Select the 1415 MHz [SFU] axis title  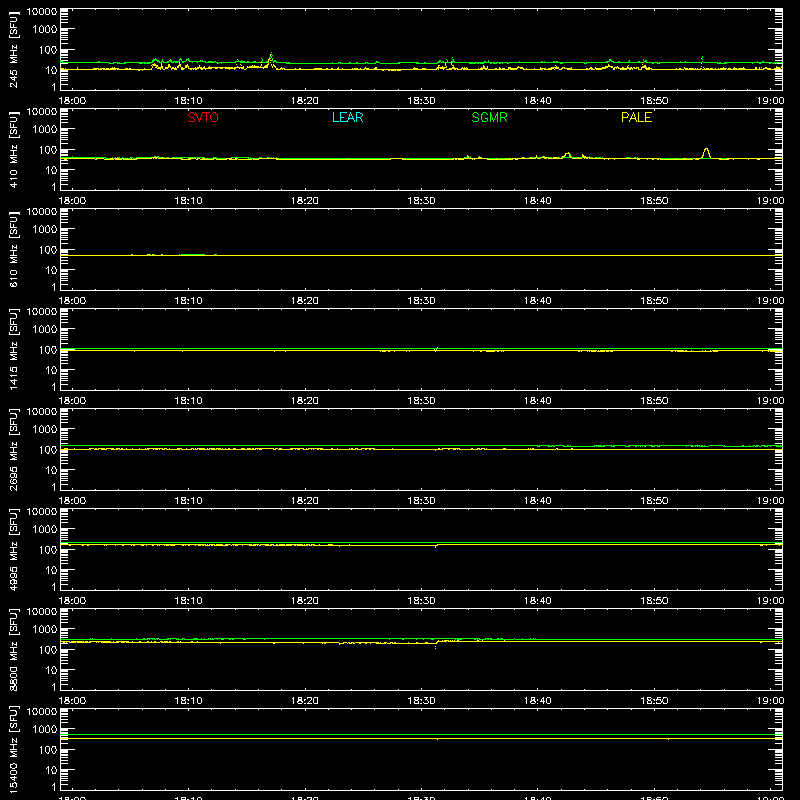[13, 349]
